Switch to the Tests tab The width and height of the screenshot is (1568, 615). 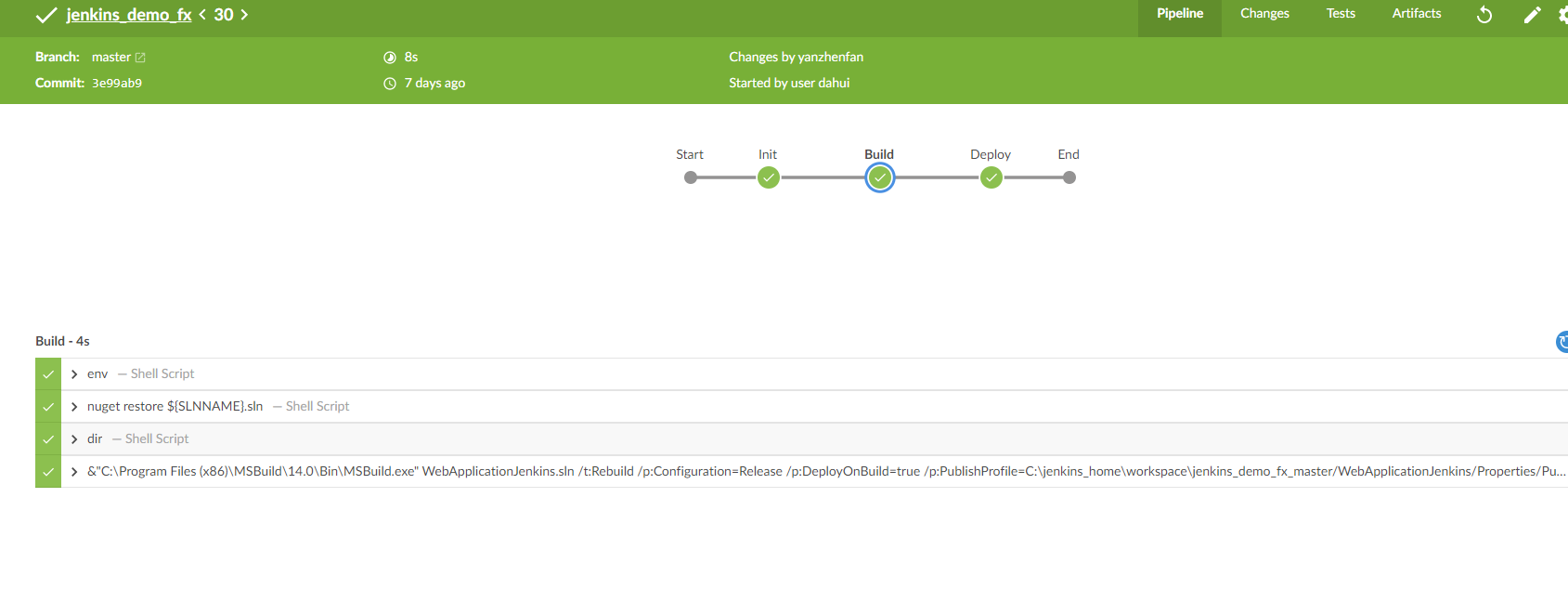(x=1341, y=14)
